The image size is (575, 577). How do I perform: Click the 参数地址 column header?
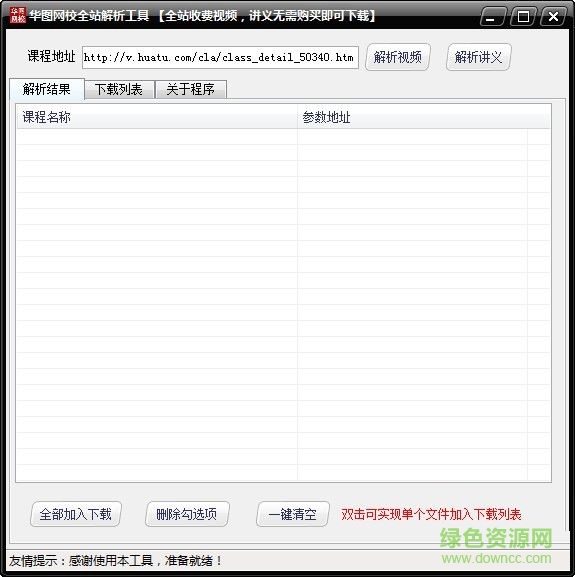click(x=423, y=117)
